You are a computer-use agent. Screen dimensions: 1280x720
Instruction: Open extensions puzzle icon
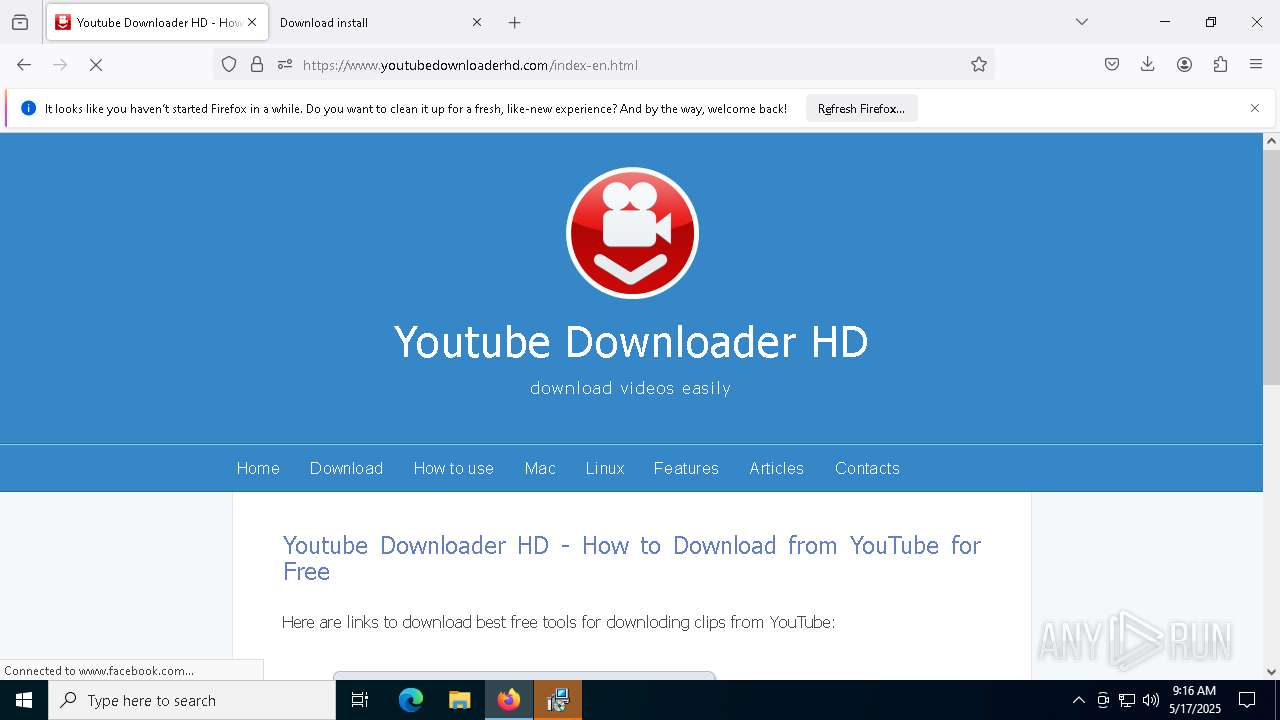point(1220,65)
